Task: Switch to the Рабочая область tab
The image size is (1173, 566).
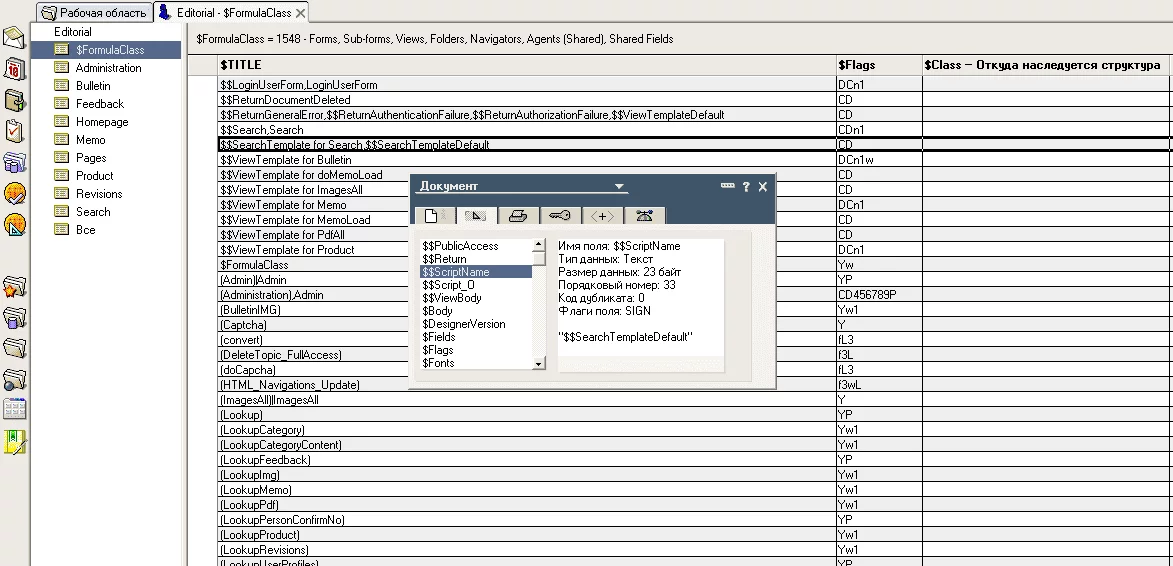Action: coord(94,12)
